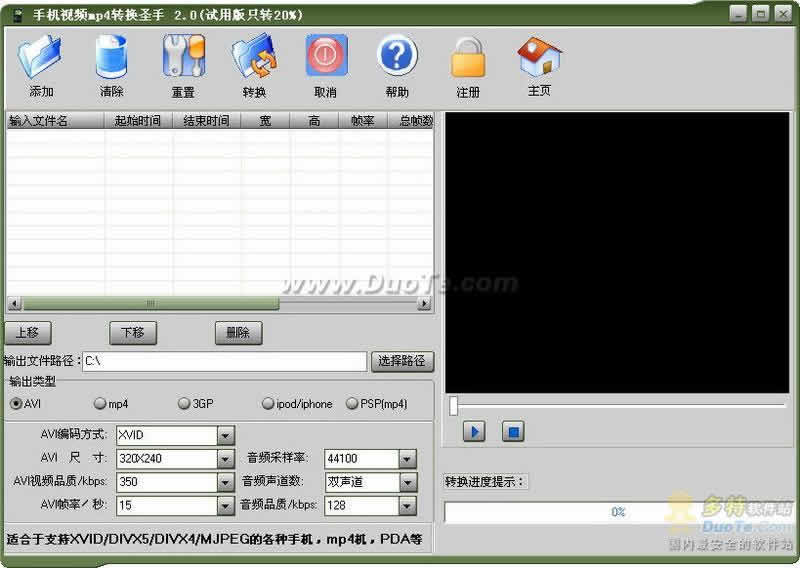Click the 0% conversion progress bar
Screen dimensions: 800x568
pyautogui.click(x=617, y=512)
